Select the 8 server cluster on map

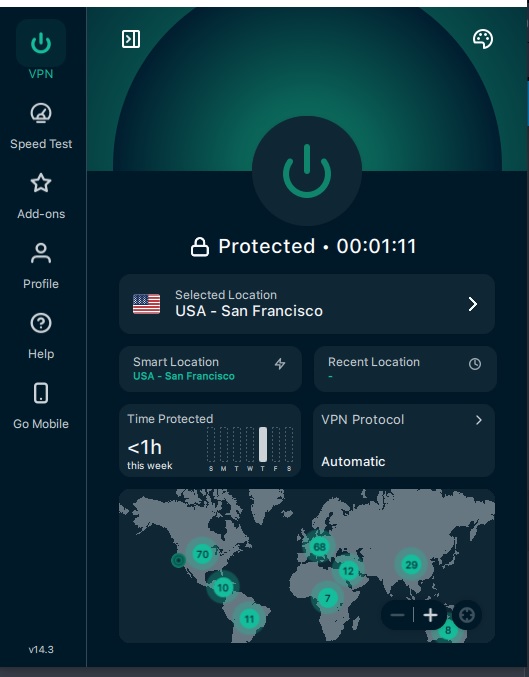click(448, 630)
